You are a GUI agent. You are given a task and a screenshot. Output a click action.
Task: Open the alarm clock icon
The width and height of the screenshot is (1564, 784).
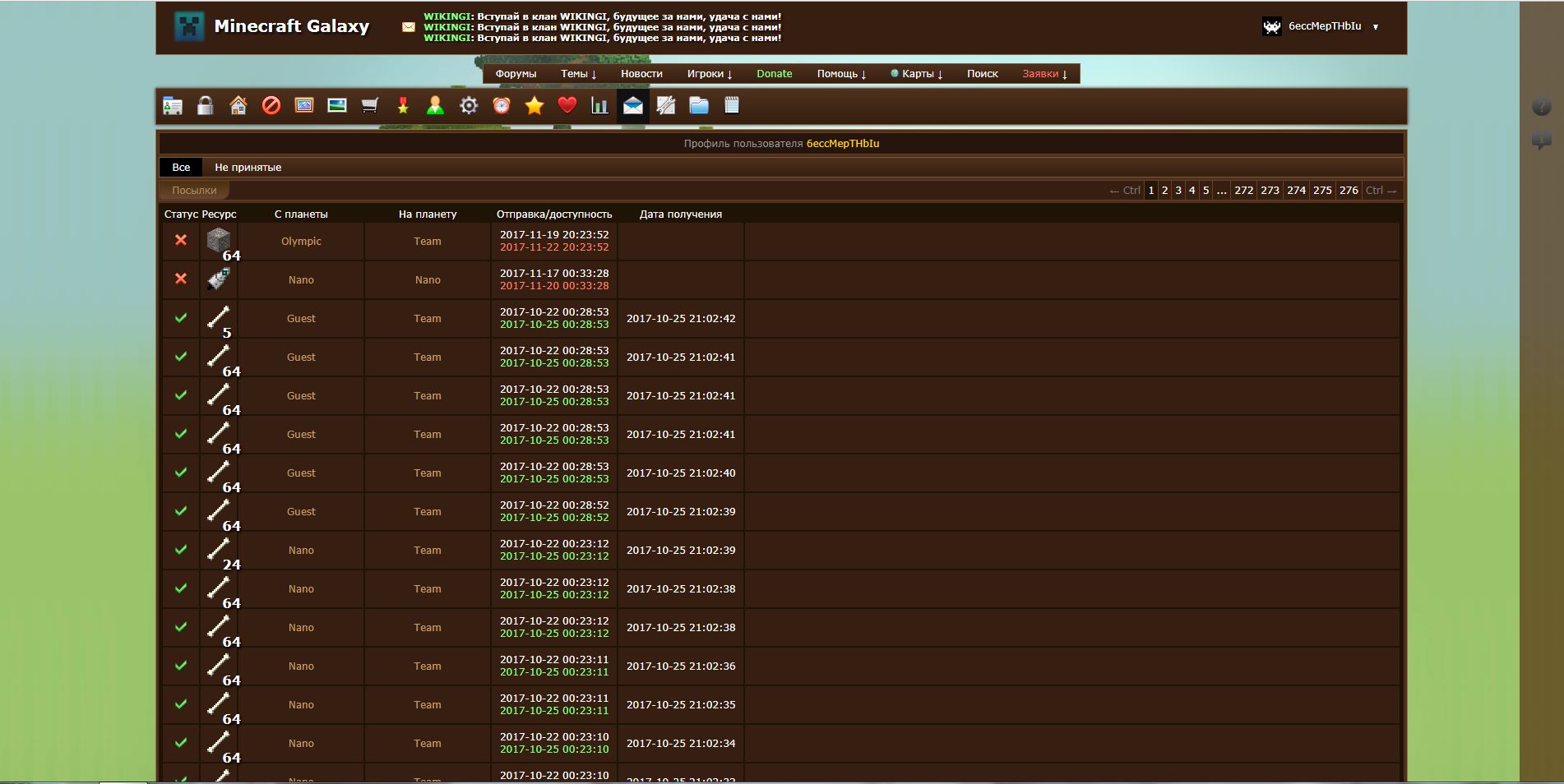tap(502, 106)
